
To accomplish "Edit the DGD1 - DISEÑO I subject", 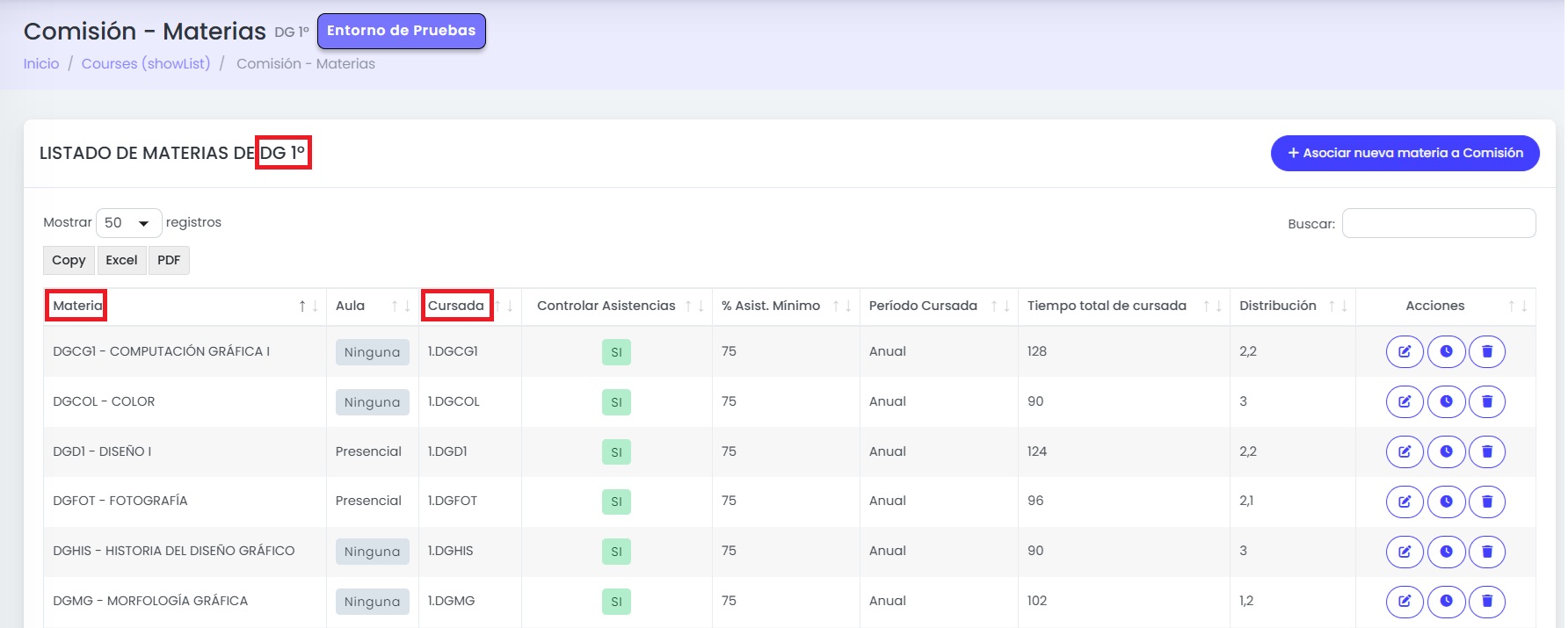I will 1405,451.
